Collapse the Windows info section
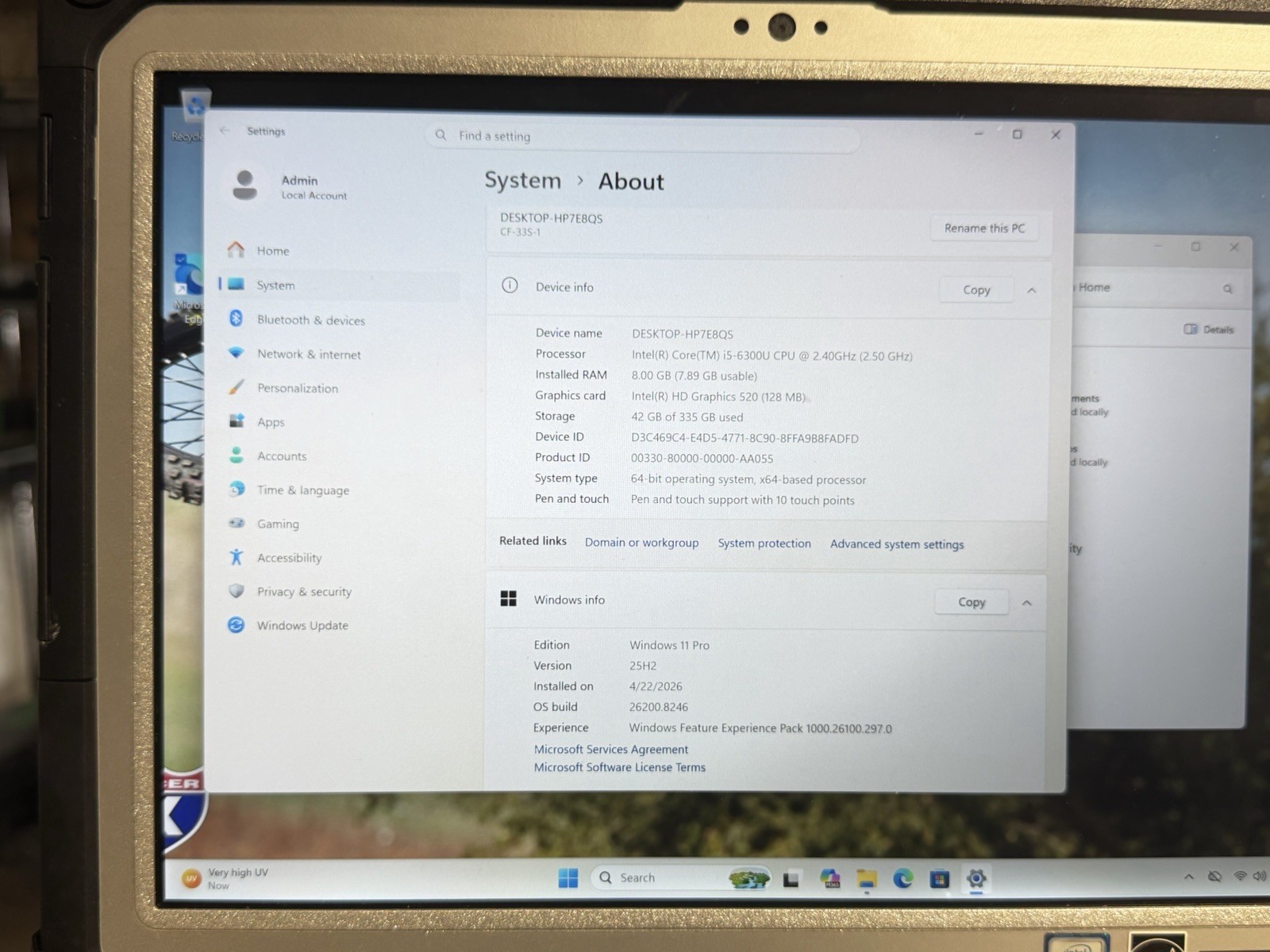 tap(1026, 603)
